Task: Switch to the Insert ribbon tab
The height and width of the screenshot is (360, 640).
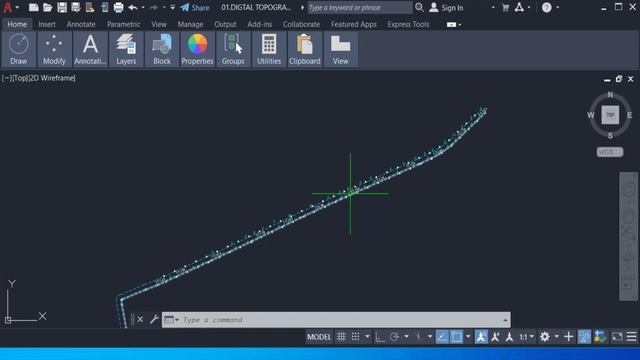Action: pos(47,24)
